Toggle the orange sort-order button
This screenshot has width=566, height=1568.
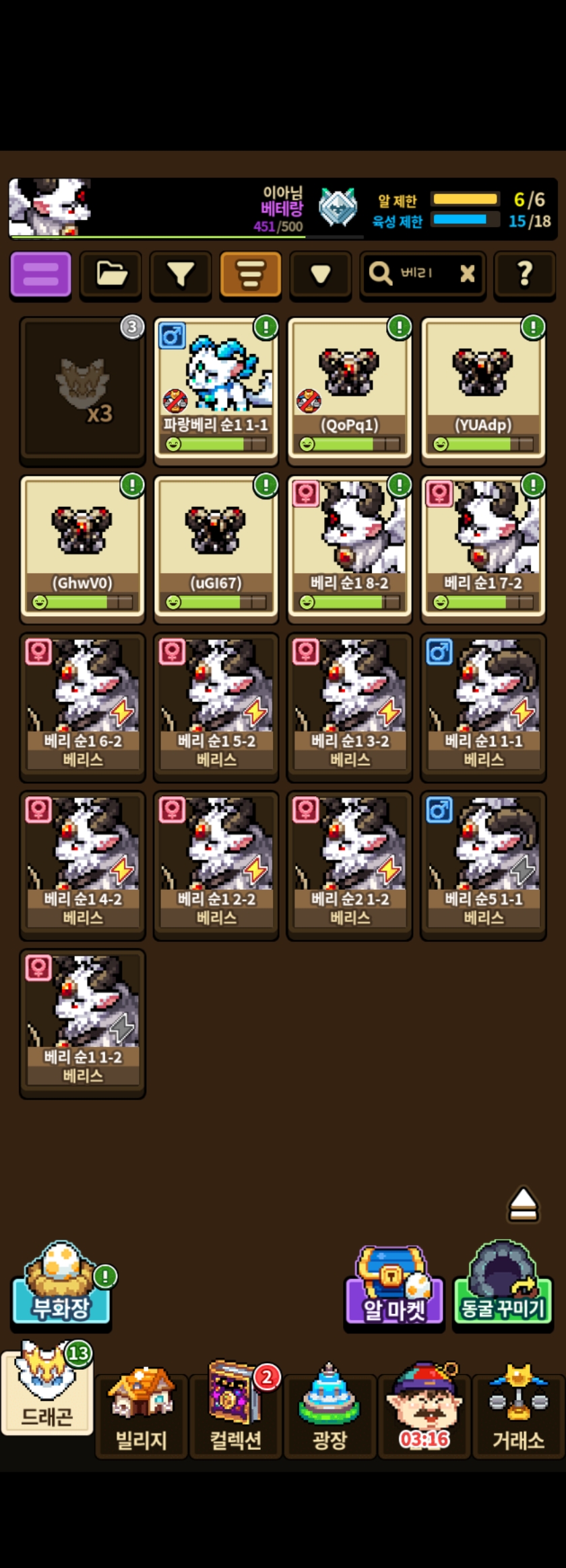click(x=251, y=274)
